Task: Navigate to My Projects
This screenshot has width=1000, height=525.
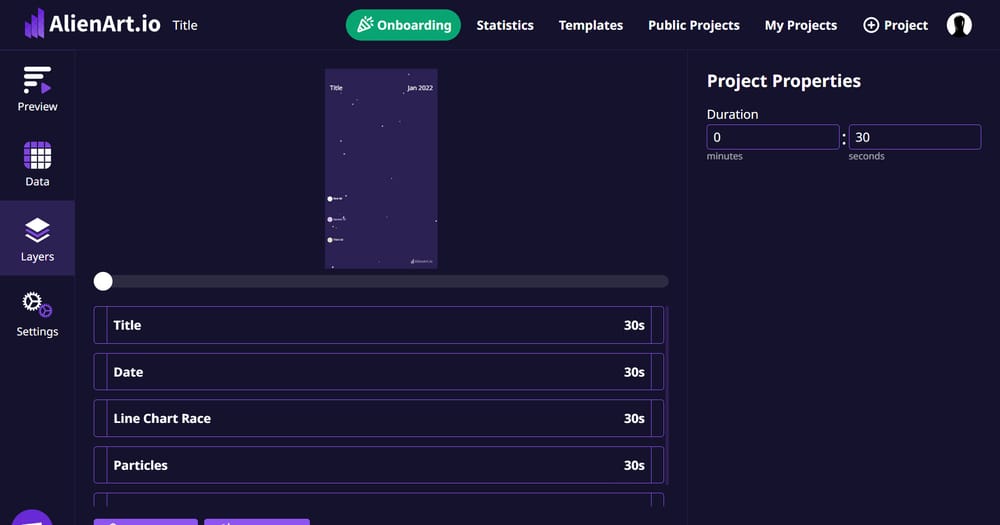Action: [801, 25]
